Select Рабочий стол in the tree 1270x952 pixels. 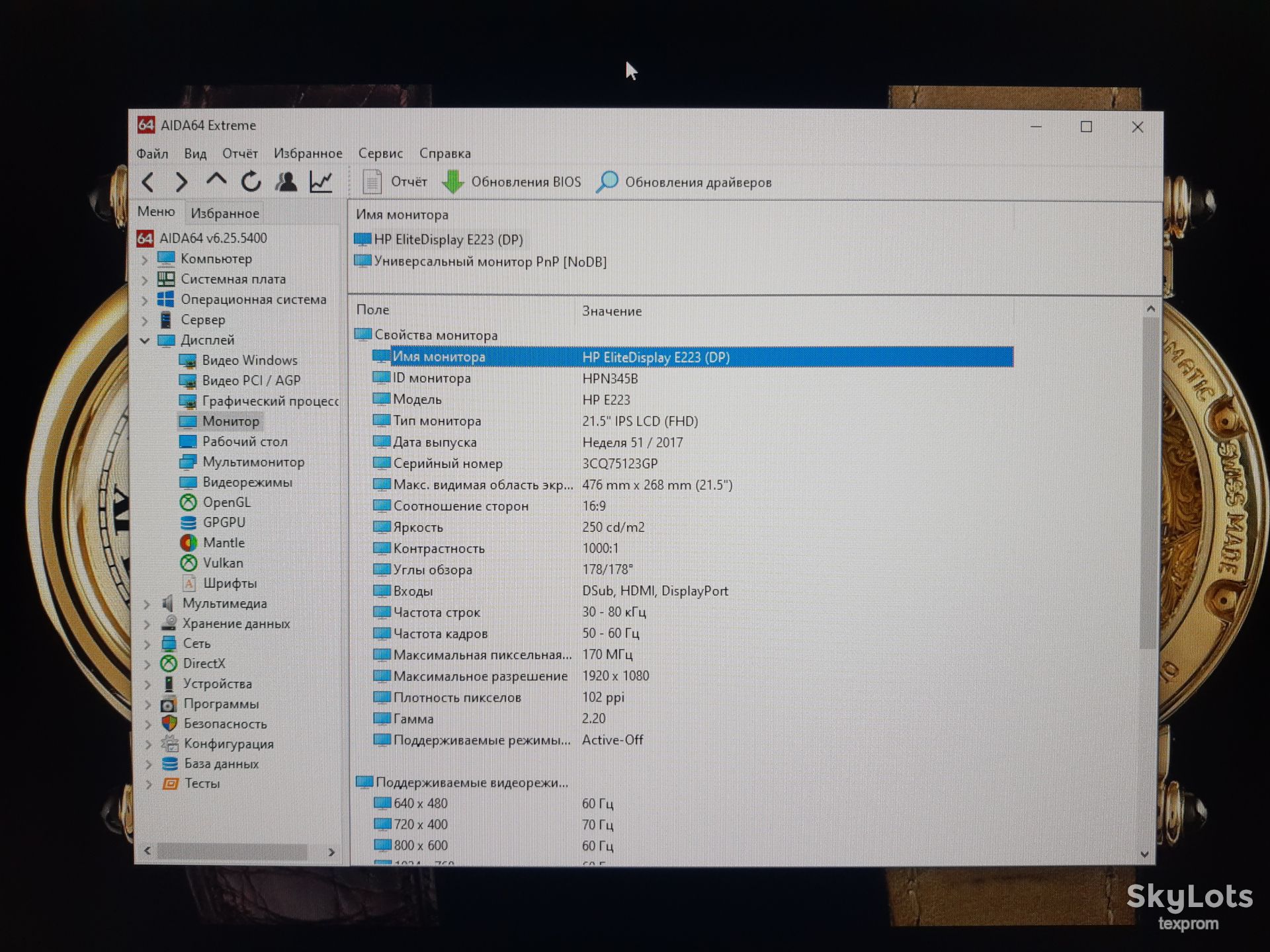coord(245,442)
